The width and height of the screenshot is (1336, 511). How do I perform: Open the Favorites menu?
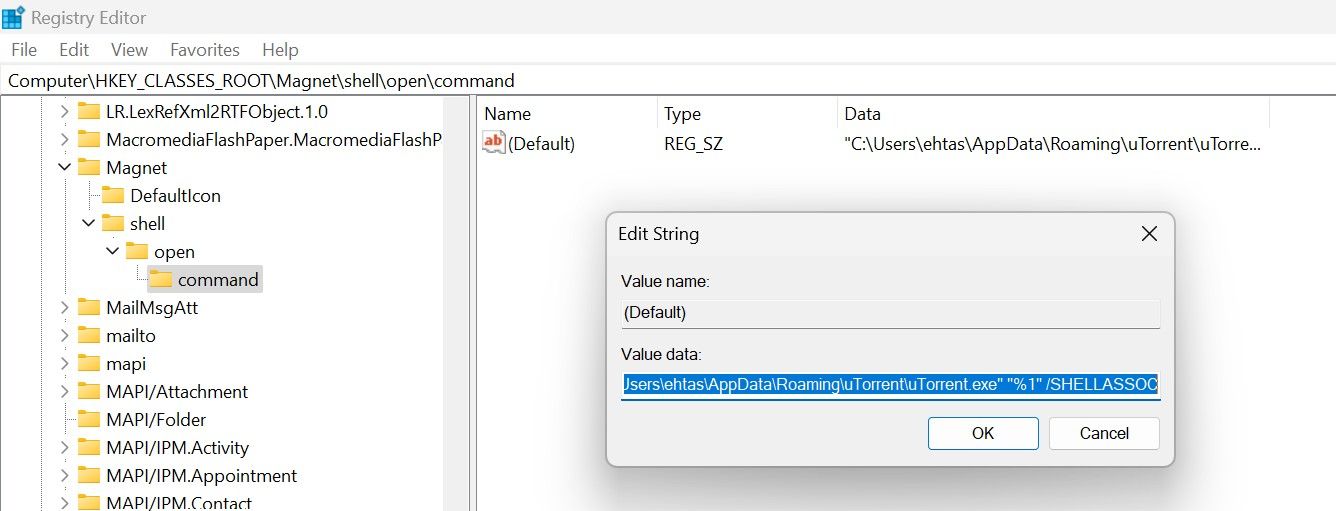pos(204,49)
